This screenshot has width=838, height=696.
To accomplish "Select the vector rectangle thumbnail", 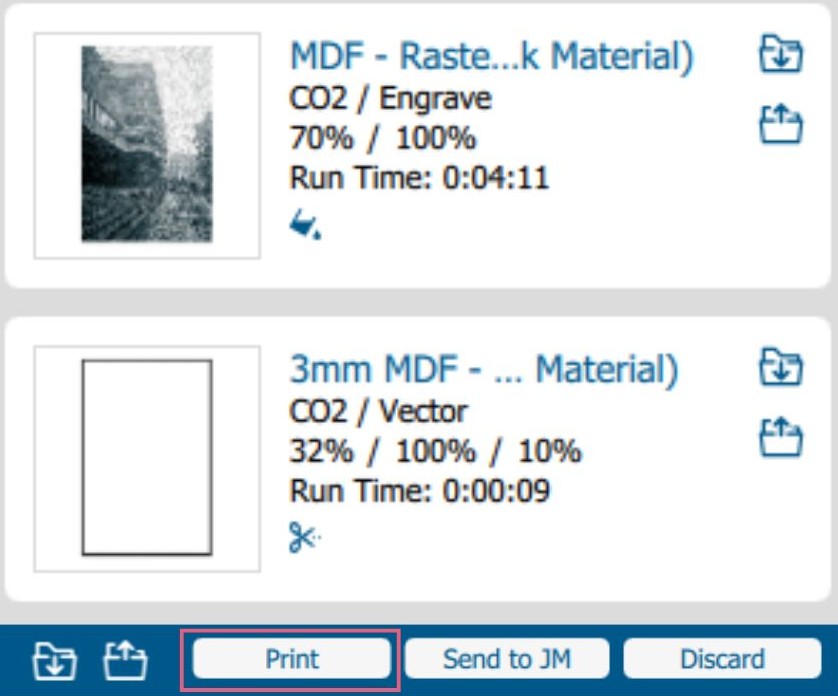I will click(147, 458).
